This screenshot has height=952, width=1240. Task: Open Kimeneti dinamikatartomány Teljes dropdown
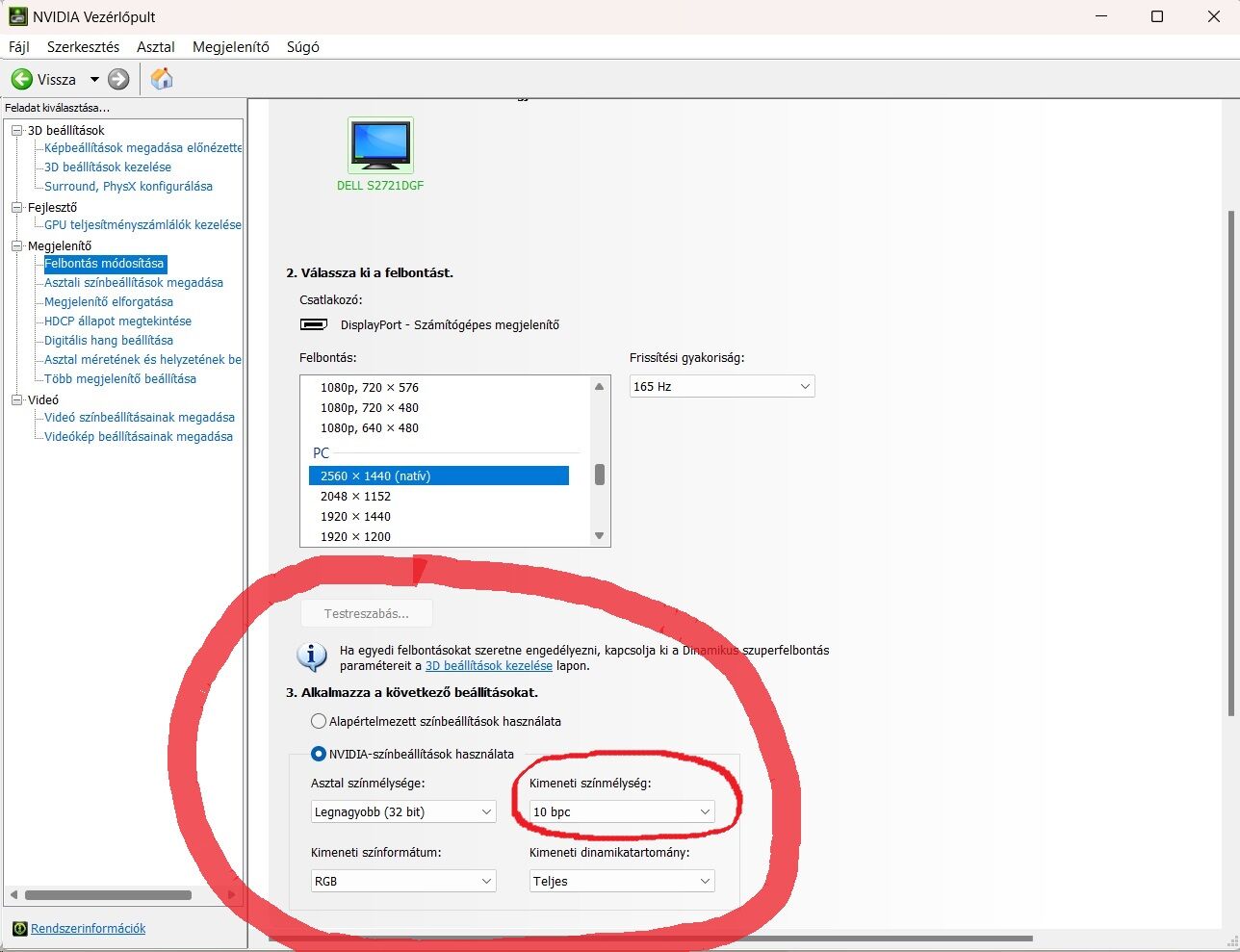coord(622,881)
